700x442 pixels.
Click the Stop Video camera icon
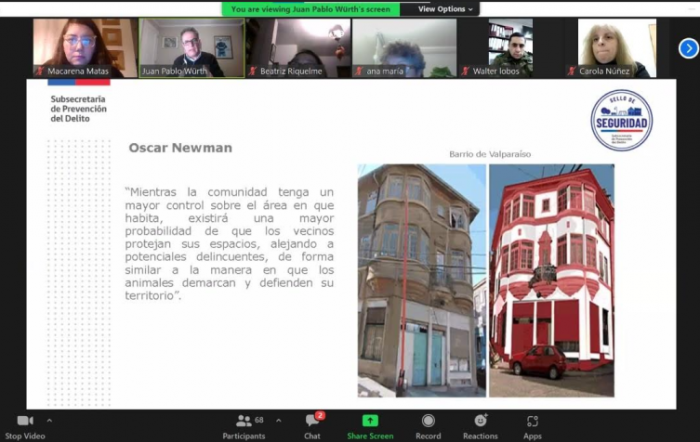point(25,421)
